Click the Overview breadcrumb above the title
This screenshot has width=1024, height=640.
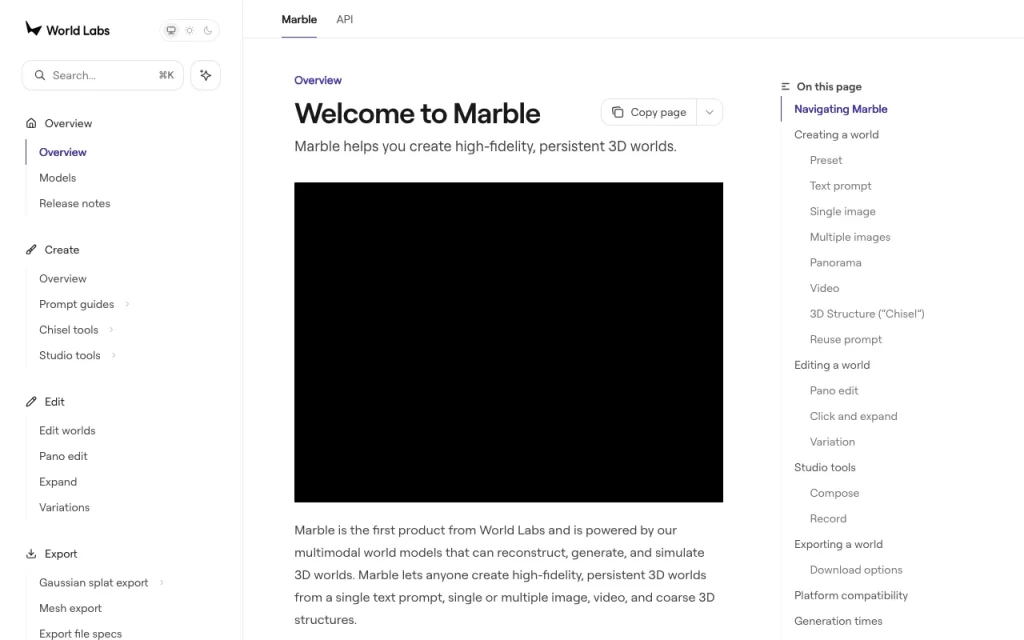pyautogui.click(x=318, y=80)
